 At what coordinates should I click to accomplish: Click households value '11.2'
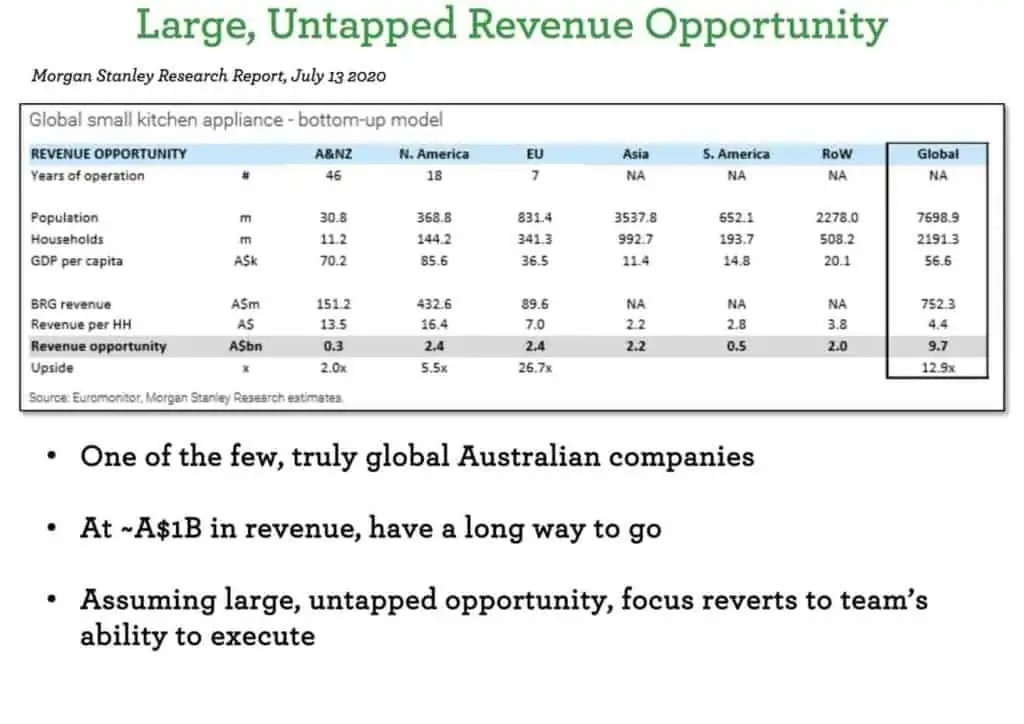[333, 239]
